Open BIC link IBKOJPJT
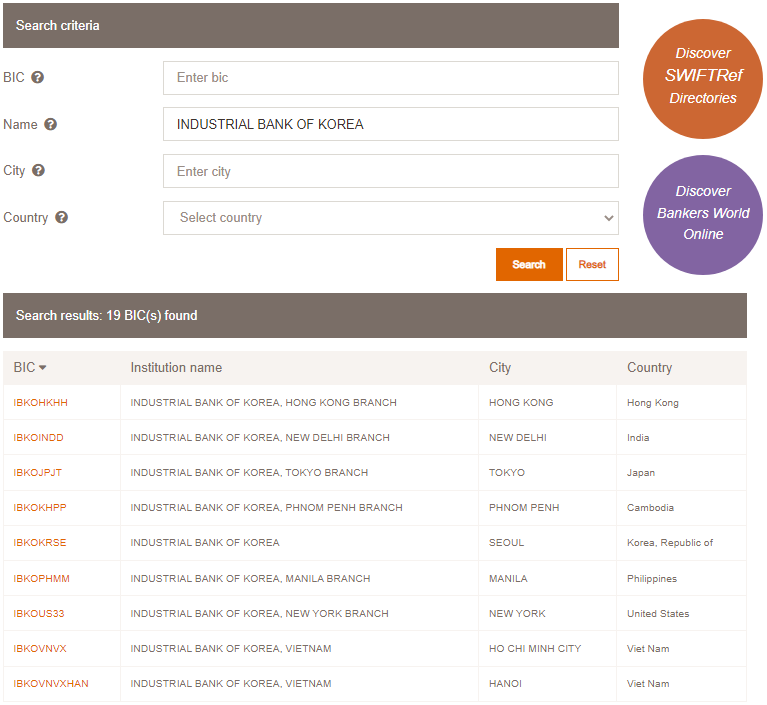Screen dimensions: 767x705 point(38,473)
